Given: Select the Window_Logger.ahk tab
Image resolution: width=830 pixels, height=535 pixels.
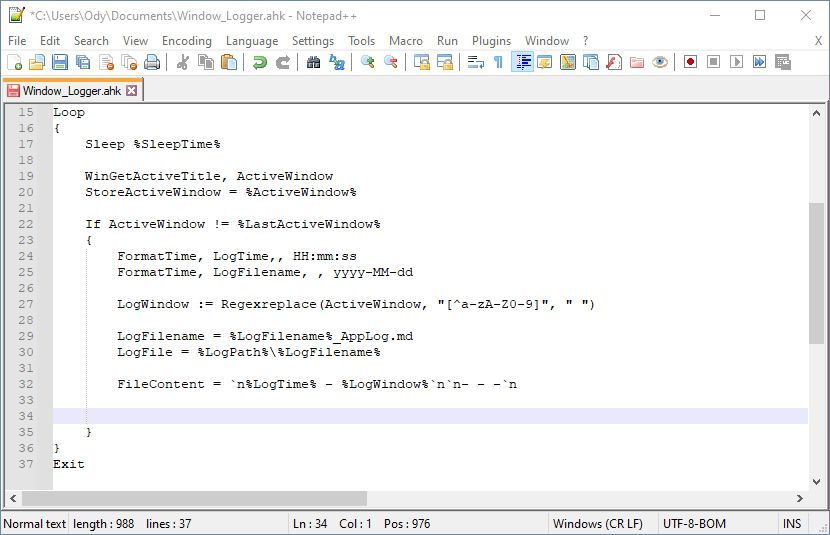Looking at the screenshot, I should 72,90.
